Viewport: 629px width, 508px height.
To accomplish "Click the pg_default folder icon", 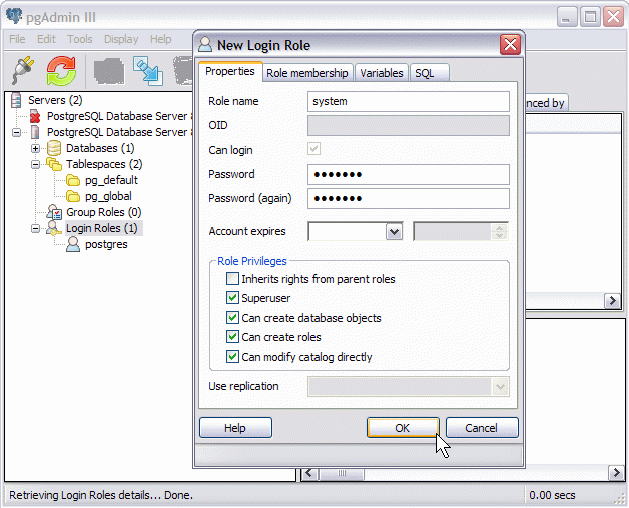I will click(x=73, y=180).
